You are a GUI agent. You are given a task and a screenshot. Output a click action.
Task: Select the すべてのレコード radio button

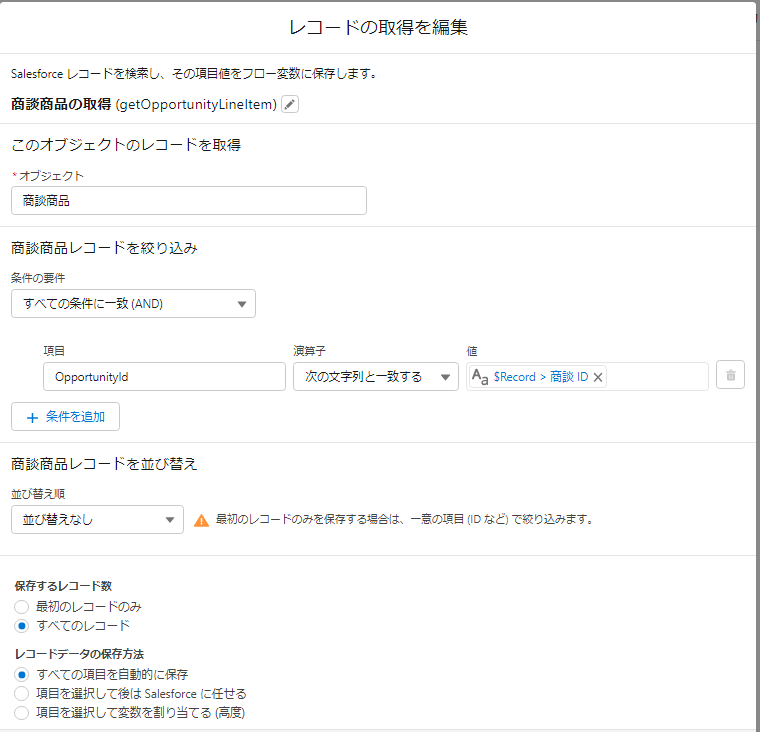coord(21,626)
